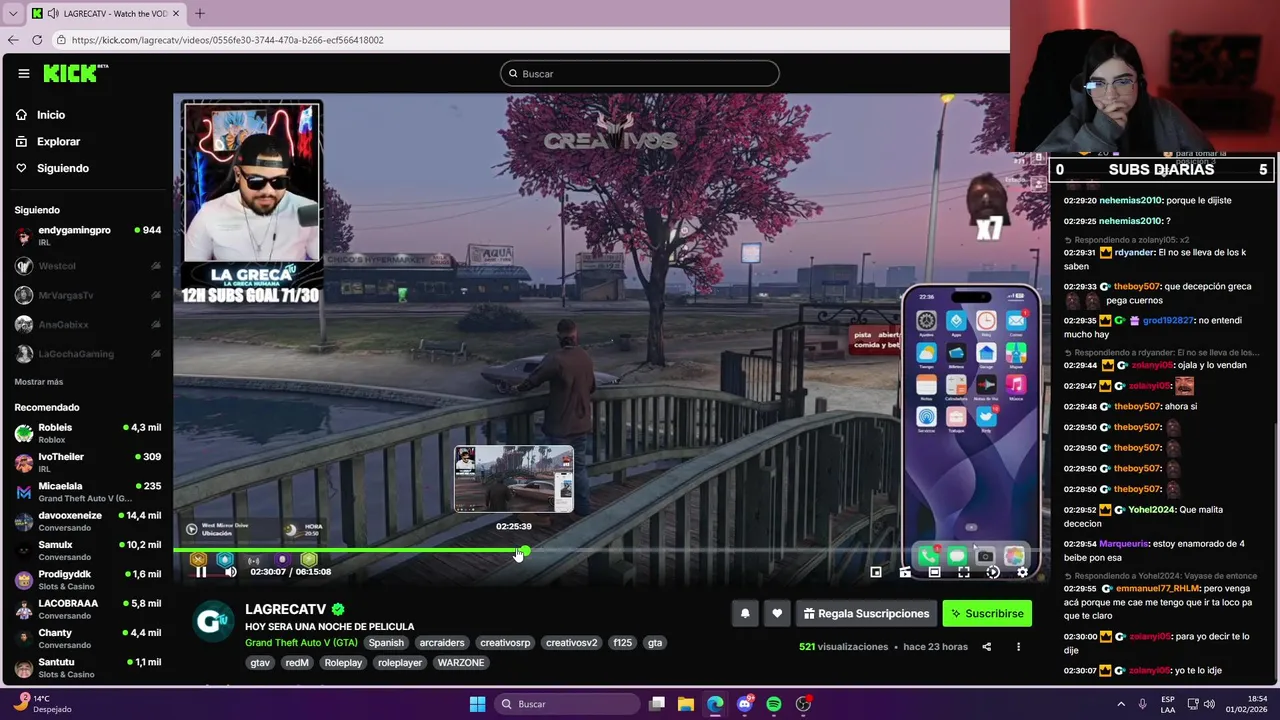Image resolution: width=1280 pixels, height=720 pixels.
Task: Open Discord from taskbar
Action: (x=744, y=704)
